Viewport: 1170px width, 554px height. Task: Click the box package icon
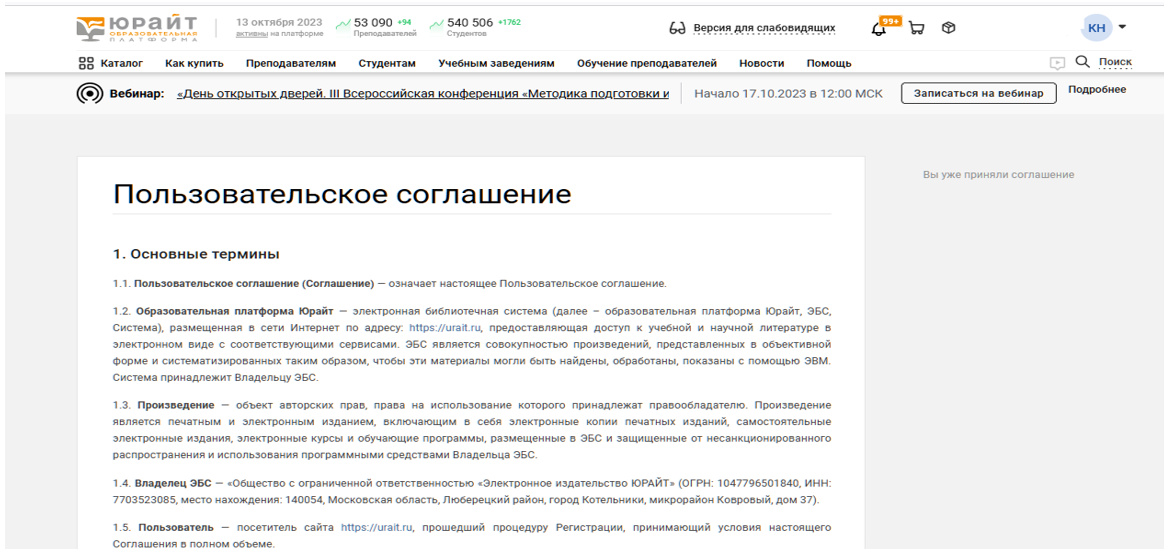[948, 28]
